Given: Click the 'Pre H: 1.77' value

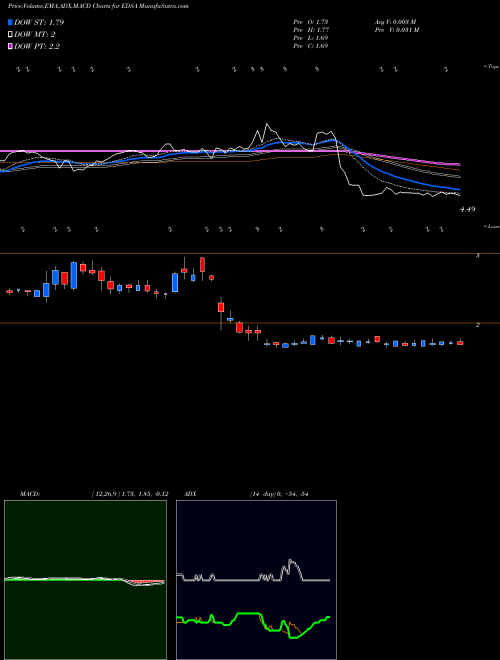Looking at the screenshot, I should [311, 29].
